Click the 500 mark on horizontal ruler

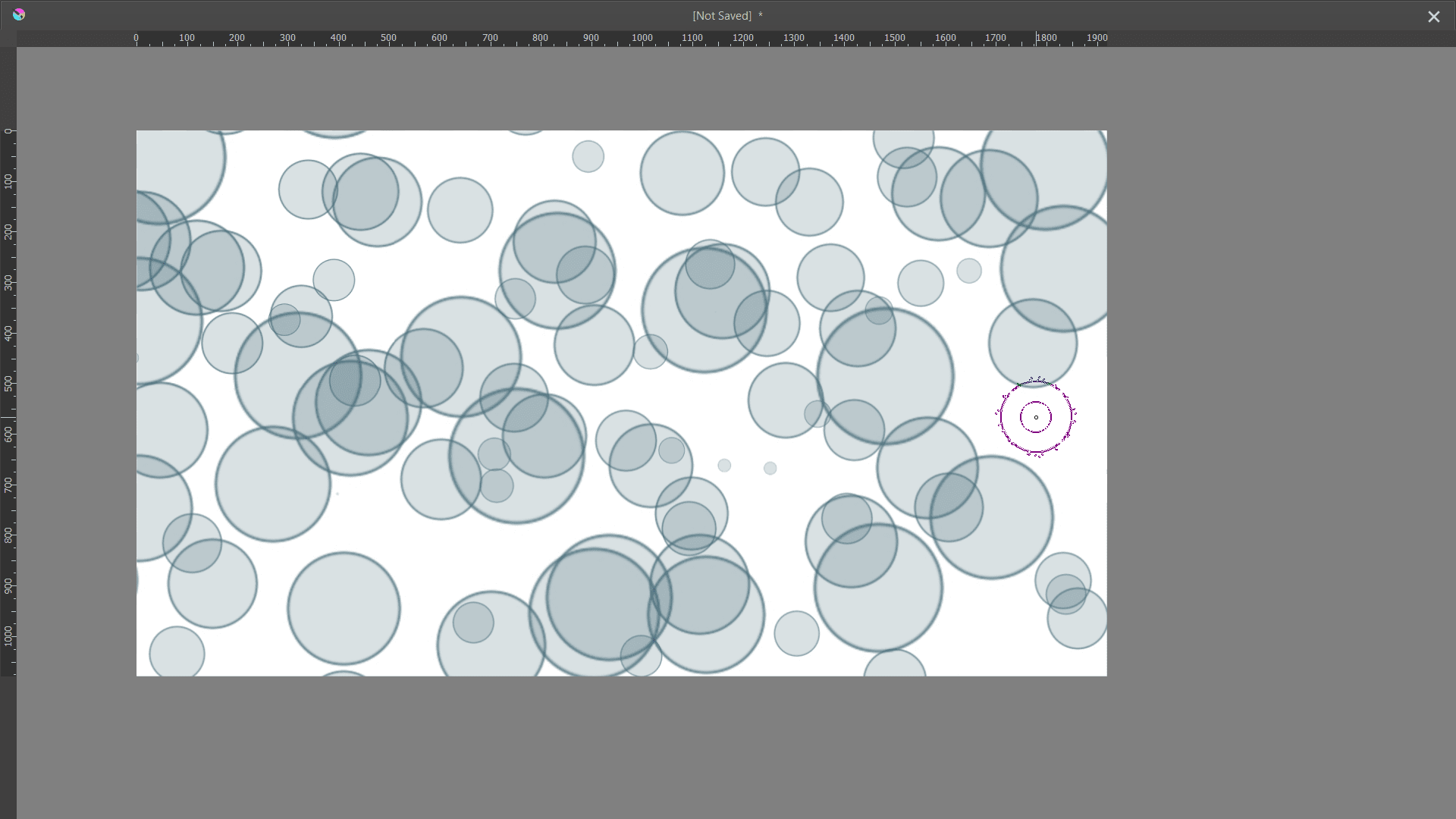(388, 38)
